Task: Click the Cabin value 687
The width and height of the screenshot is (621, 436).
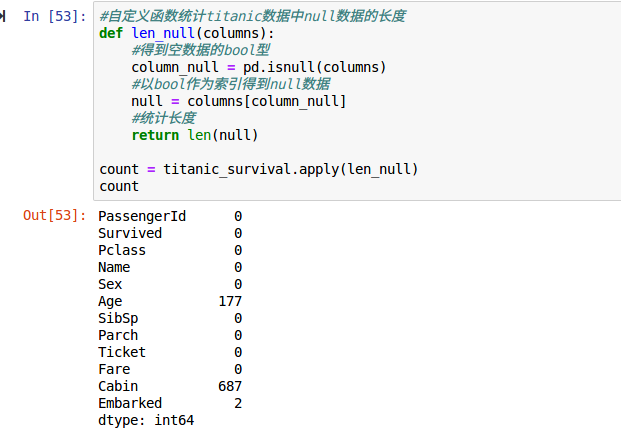Action: [230, 386]
